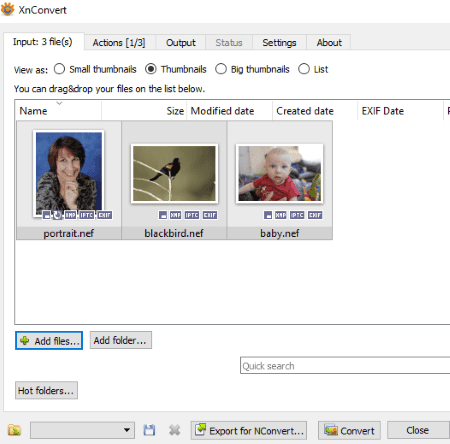The image size is (450, 444).
Task: Open the load script folder icon
Action: click(x=14, y=430)
